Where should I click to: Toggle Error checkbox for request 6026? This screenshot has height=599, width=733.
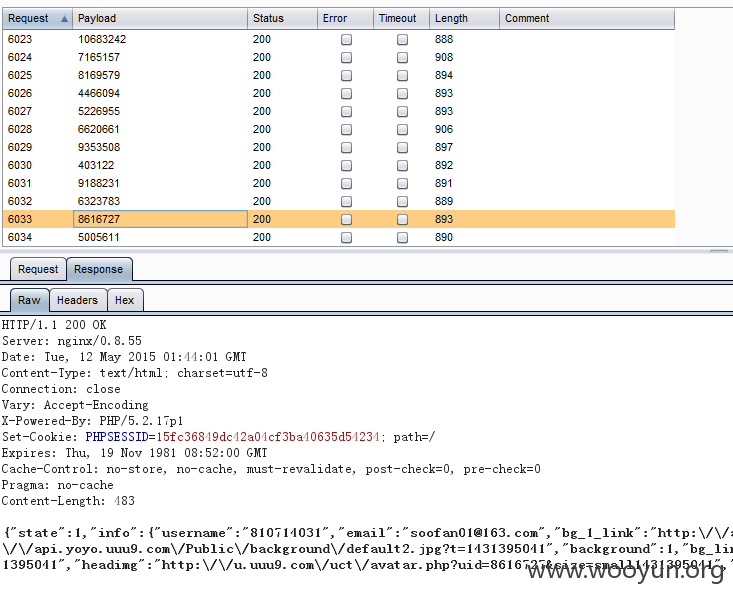tap(346, 94)
